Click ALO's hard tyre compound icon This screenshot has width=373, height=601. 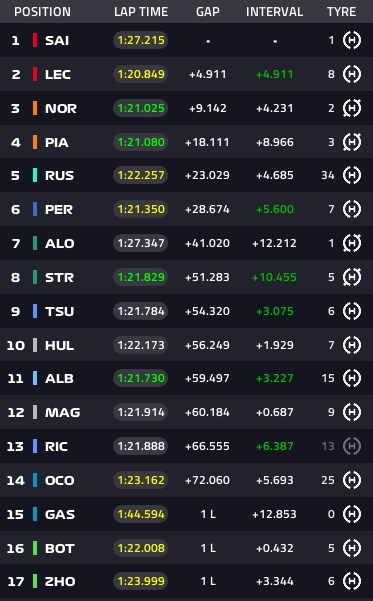[352, 243]
